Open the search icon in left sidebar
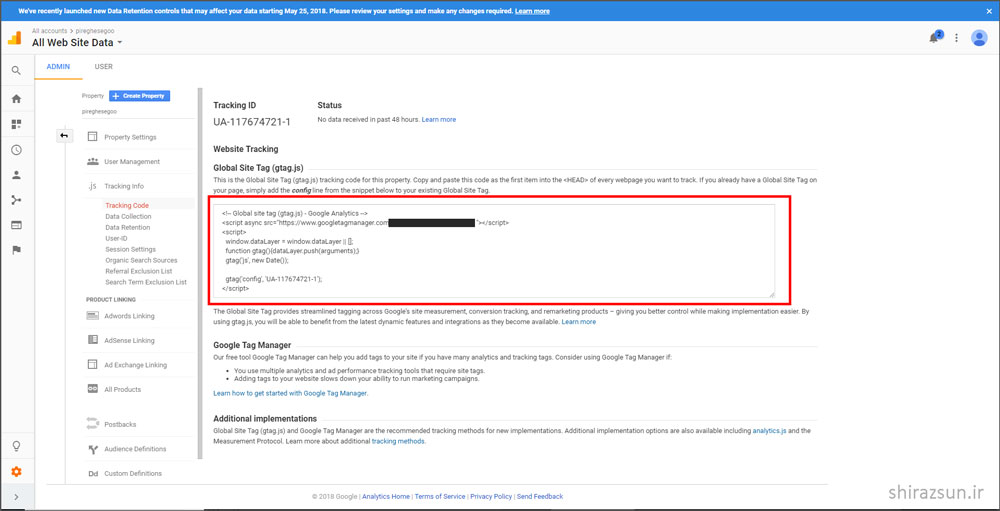The image size is (1000, 511). (x=17, y=71)
